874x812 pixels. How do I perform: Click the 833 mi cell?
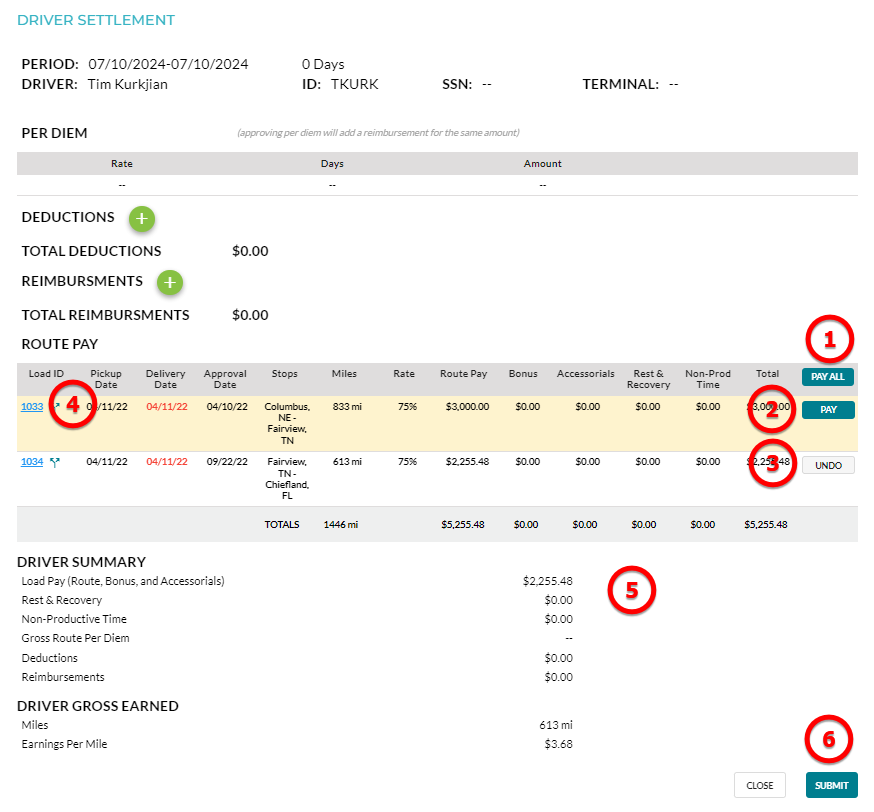coord(347,407)
